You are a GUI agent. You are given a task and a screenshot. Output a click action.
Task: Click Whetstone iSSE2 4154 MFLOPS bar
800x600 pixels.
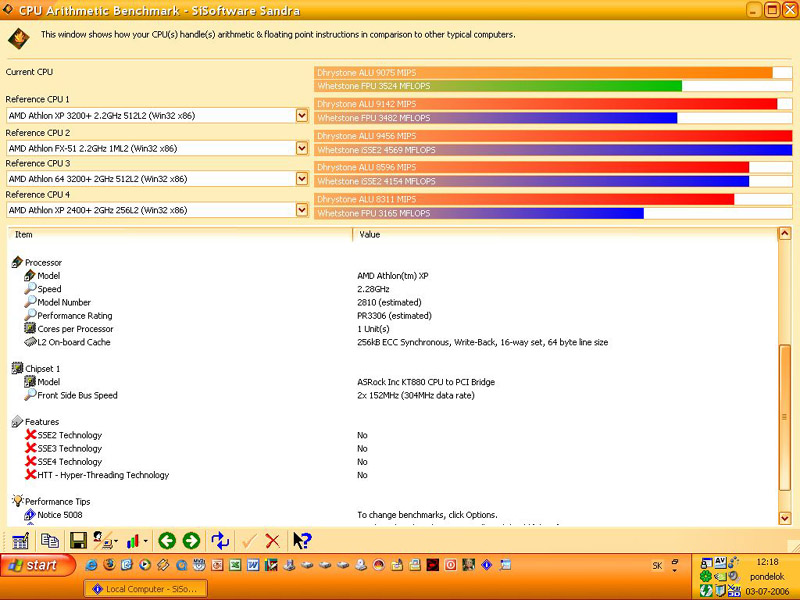553,181
